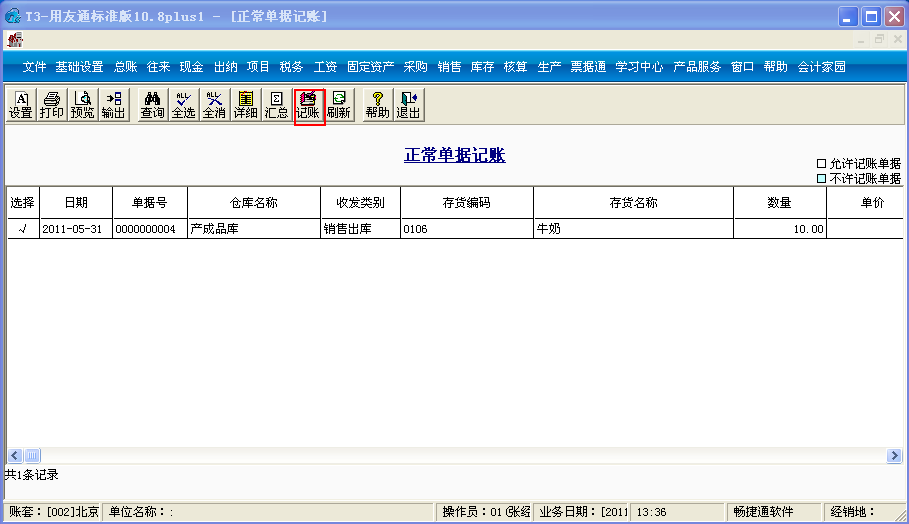Open the 出纳 menu
909x524 pixels.
click(x=226, y=67)
